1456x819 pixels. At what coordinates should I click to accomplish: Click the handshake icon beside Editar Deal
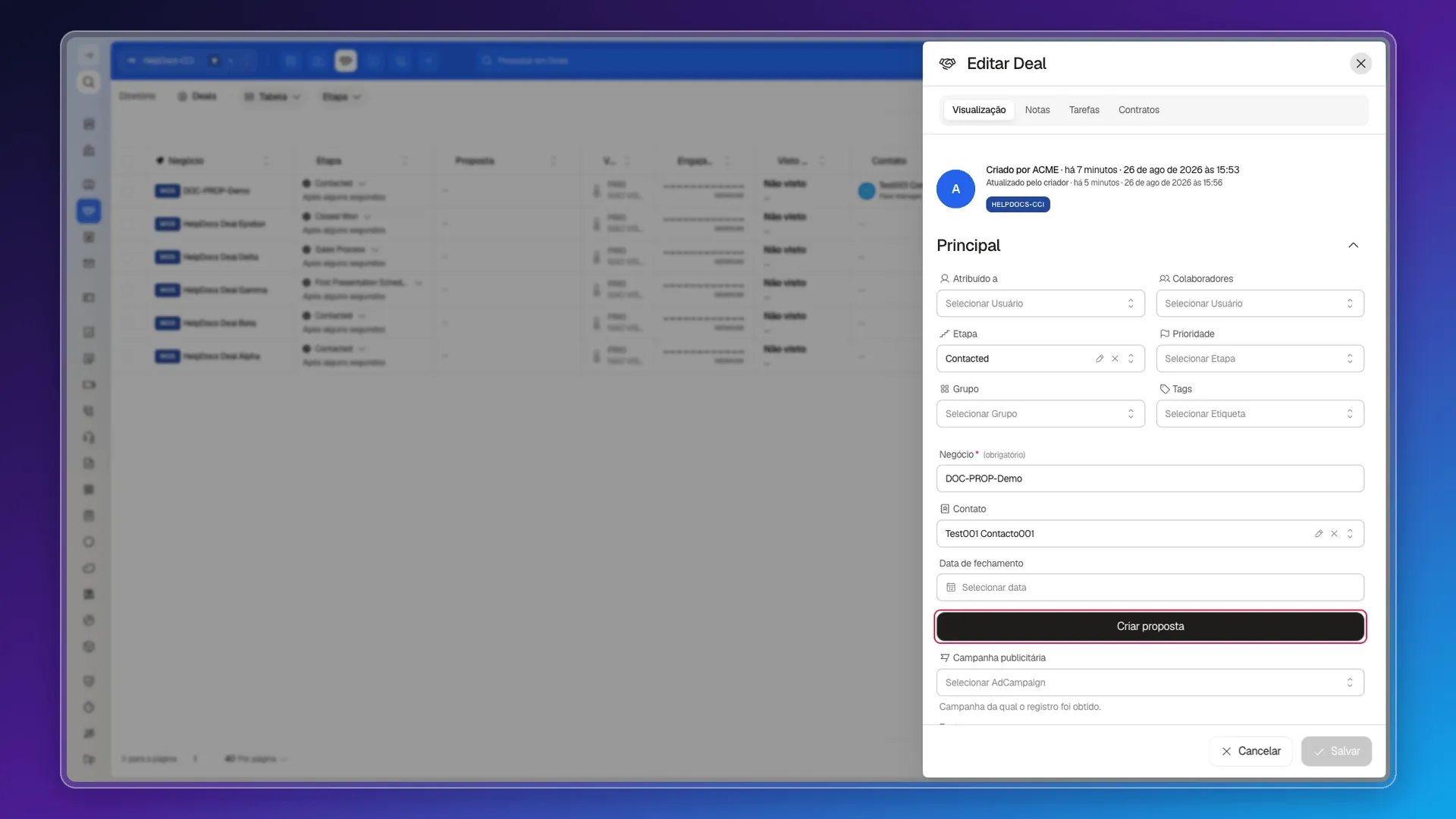click(x=947, y=64)
